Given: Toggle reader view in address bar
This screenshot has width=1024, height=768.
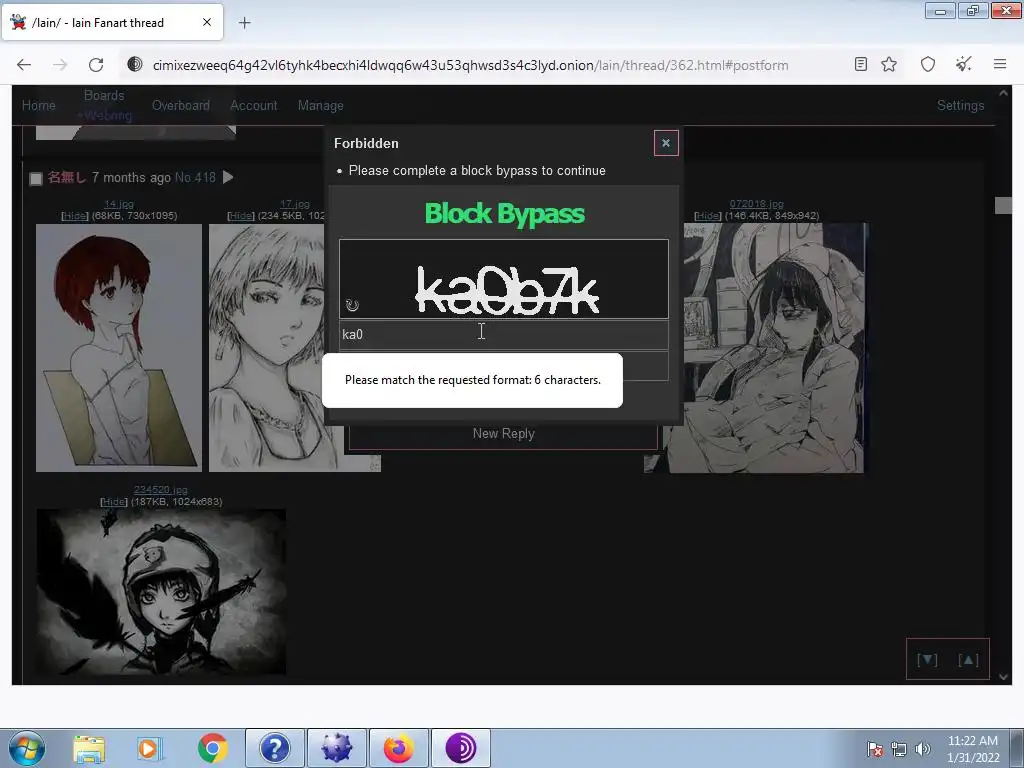Looking at the screenshot, I should coord(861,64).
